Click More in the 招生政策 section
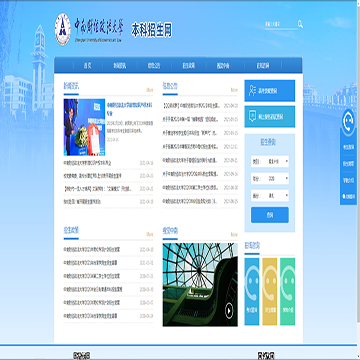 150,234
